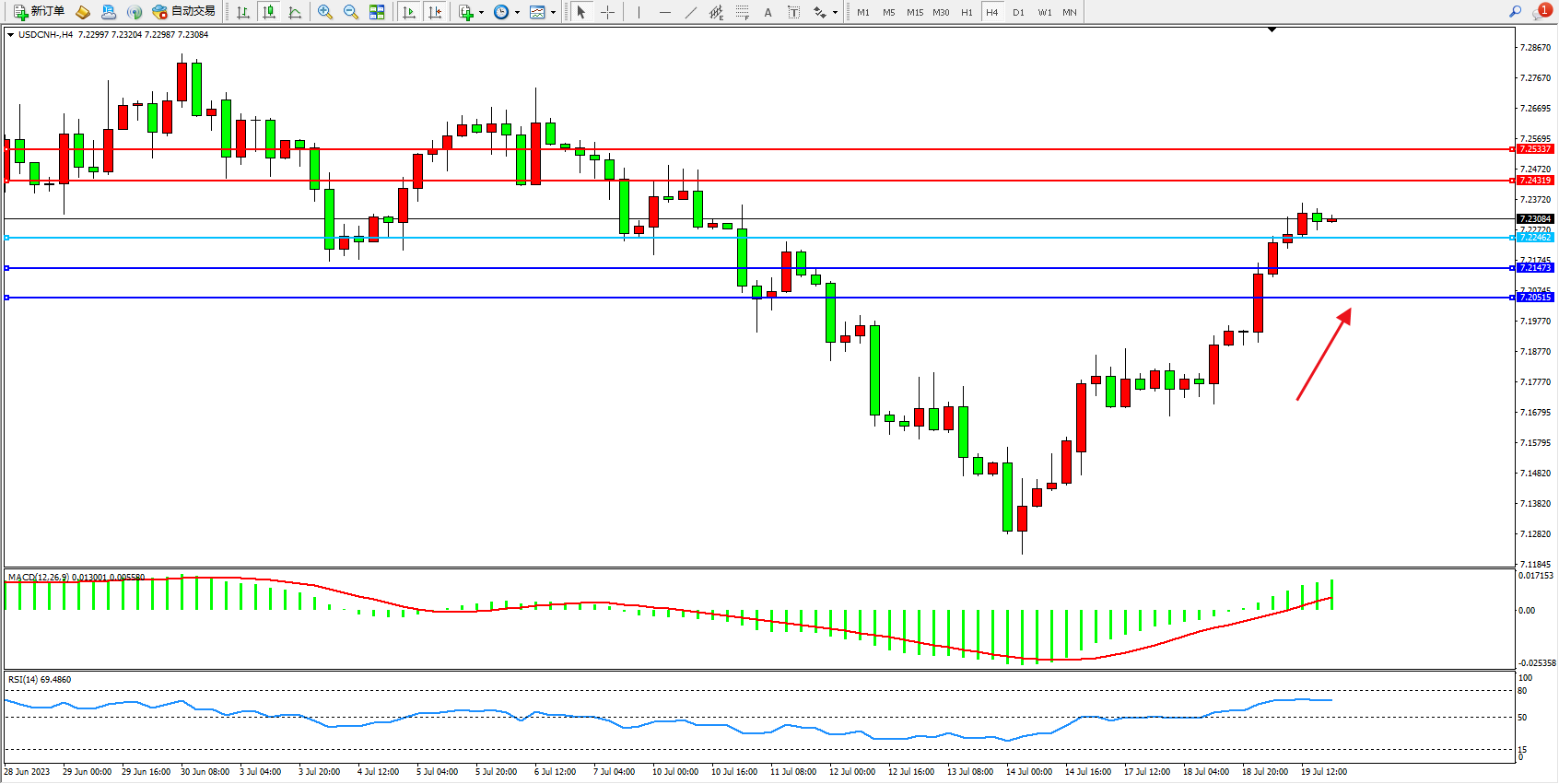Switch to the D1 timeframe

point(1018,12)
